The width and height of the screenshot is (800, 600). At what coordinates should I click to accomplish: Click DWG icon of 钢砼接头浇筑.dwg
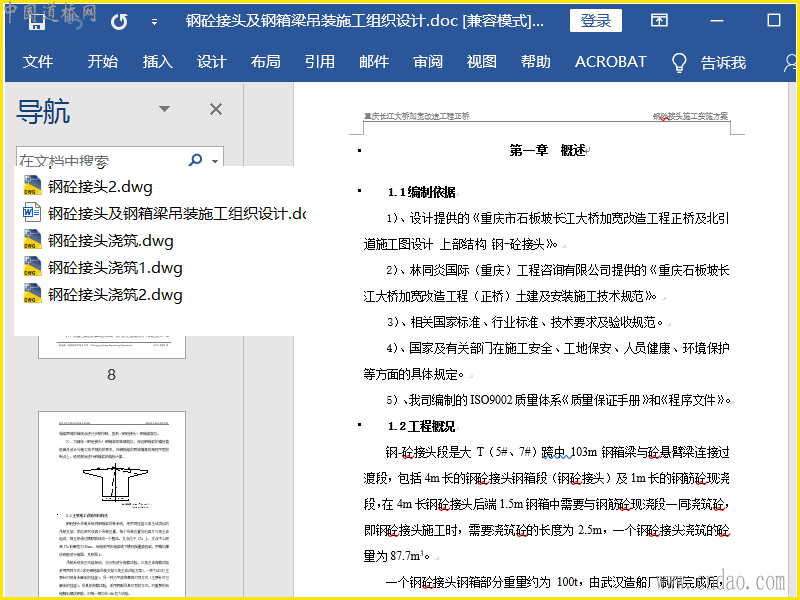click(x=32, y=240)
